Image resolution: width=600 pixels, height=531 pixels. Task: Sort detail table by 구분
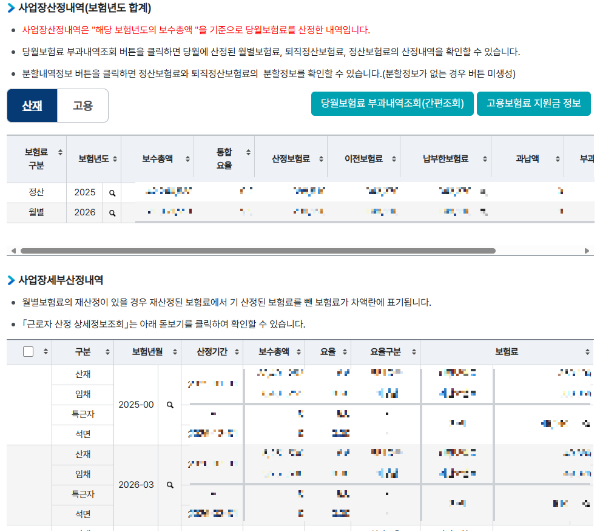[108, 352]
